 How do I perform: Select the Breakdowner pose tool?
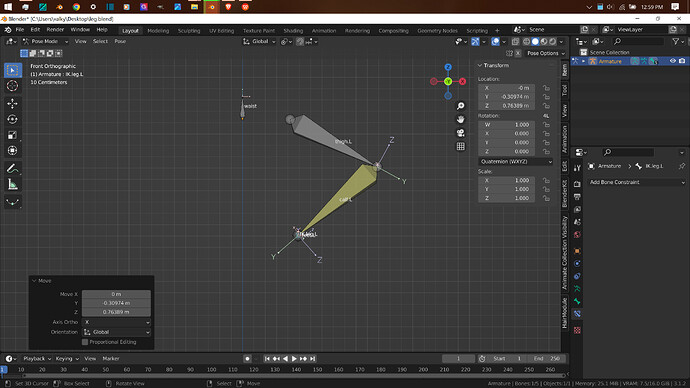pos(13,202)
